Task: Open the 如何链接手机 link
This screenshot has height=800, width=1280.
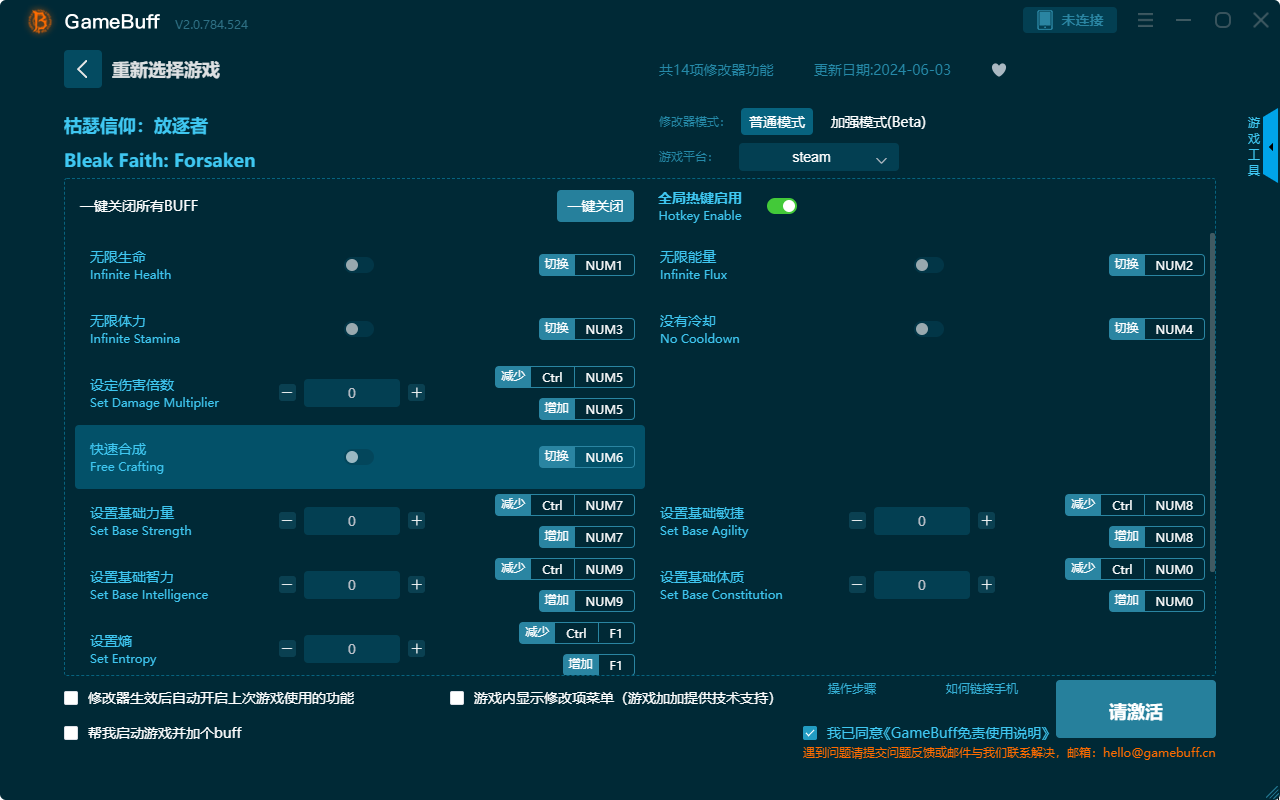Action: click(x=982, y=689)
